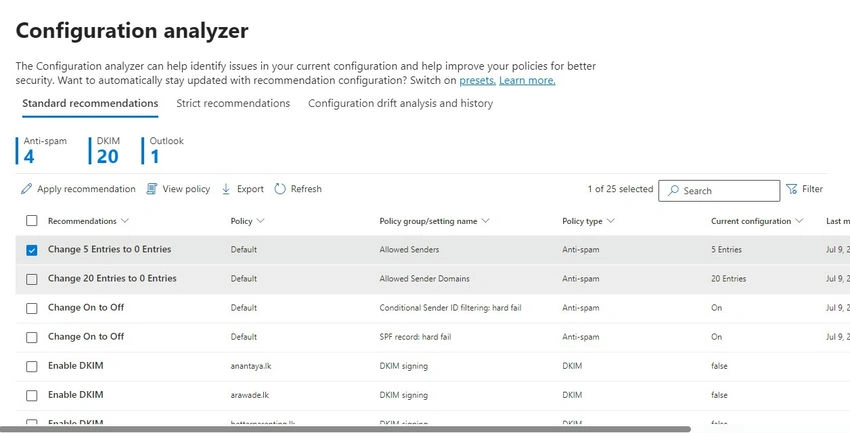Check the Change 20 Entries row checkbox
Screen dimensions: 850x433
point(32,279)
